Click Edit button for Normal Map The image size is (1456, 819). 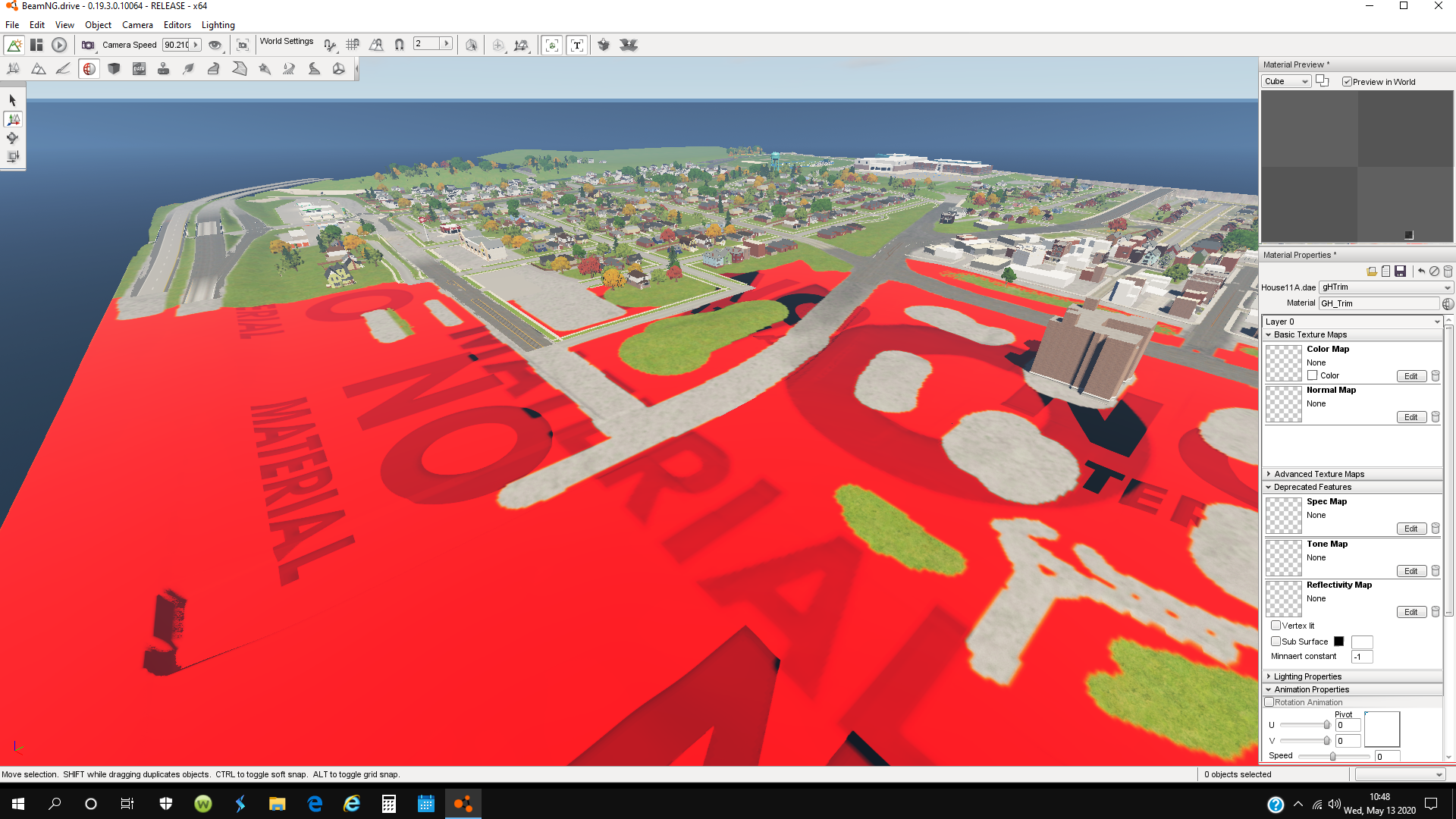pyautogui.click(x=1411, y=418)
